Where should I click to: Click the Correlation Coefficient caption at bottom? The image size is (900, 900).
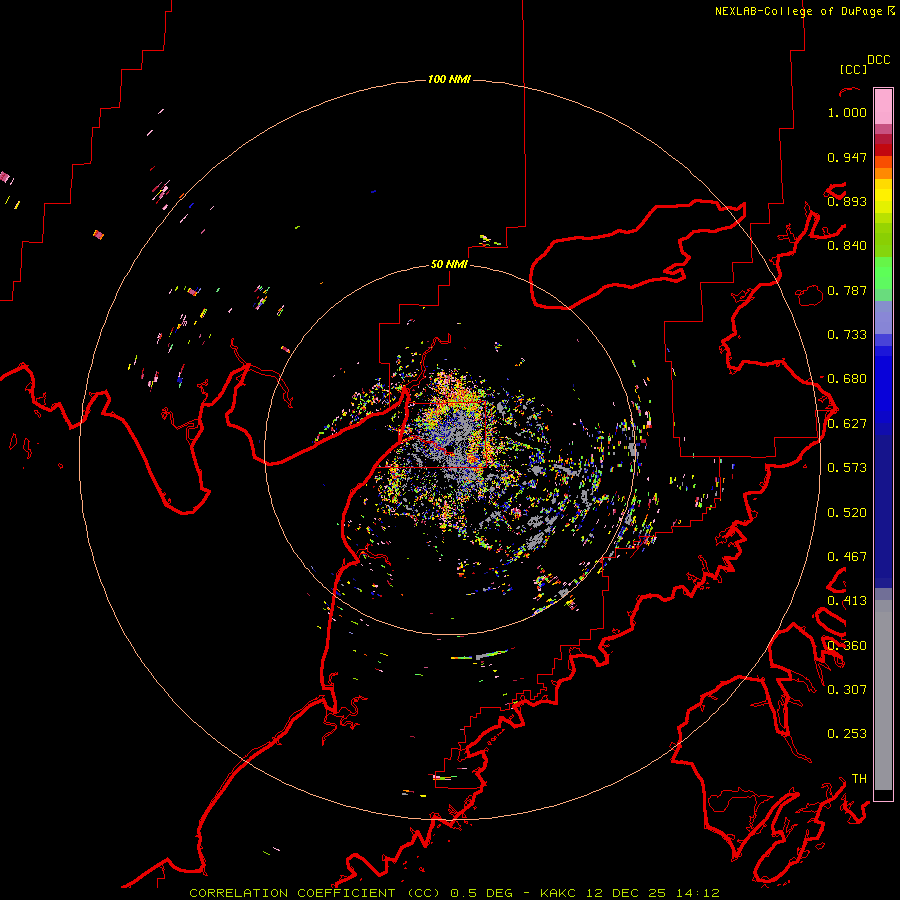(x=454, y=893)
